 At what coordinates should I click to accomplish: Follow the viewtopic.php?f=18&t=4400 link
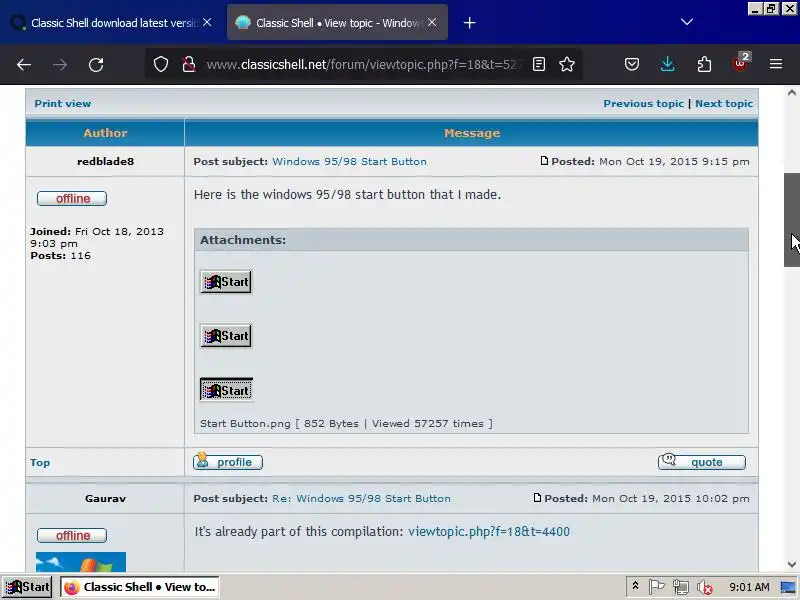click(x=489, y=532)
